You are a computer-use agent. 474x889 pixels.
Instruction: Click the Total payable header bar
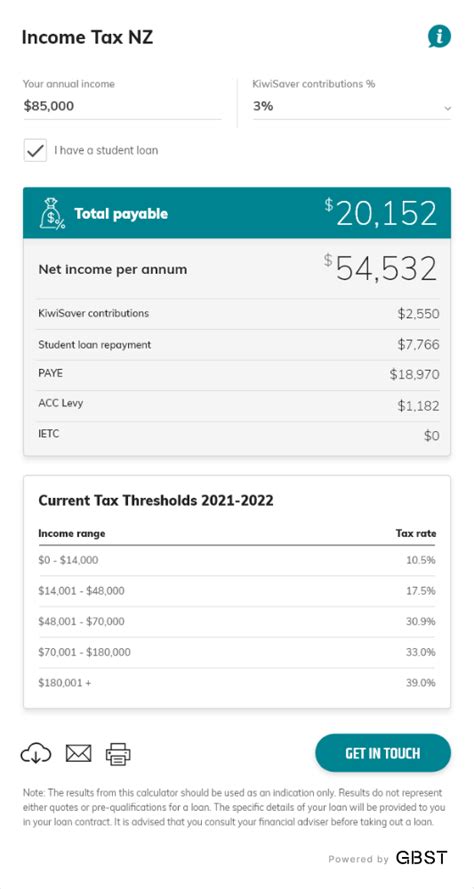[237, 213]
